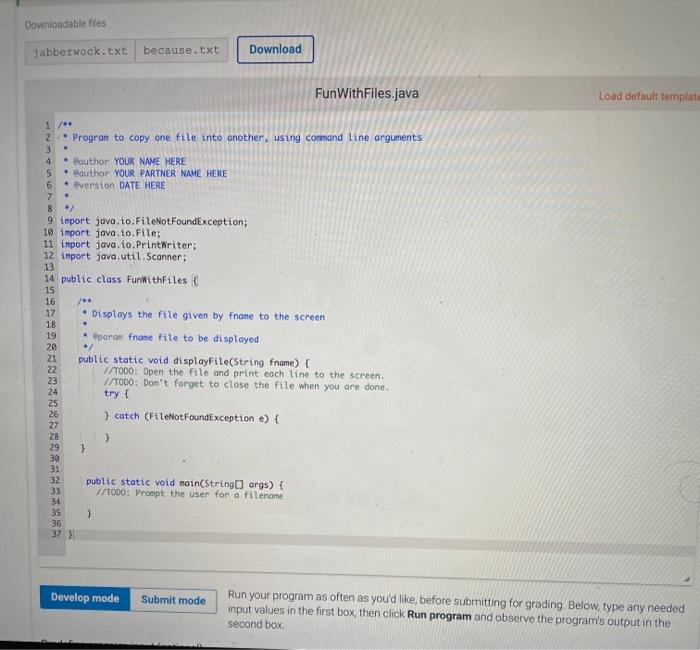Click 'Program to copy one file' comment line
The height and width of the screenshot is (650, 700).
(242, 138)
